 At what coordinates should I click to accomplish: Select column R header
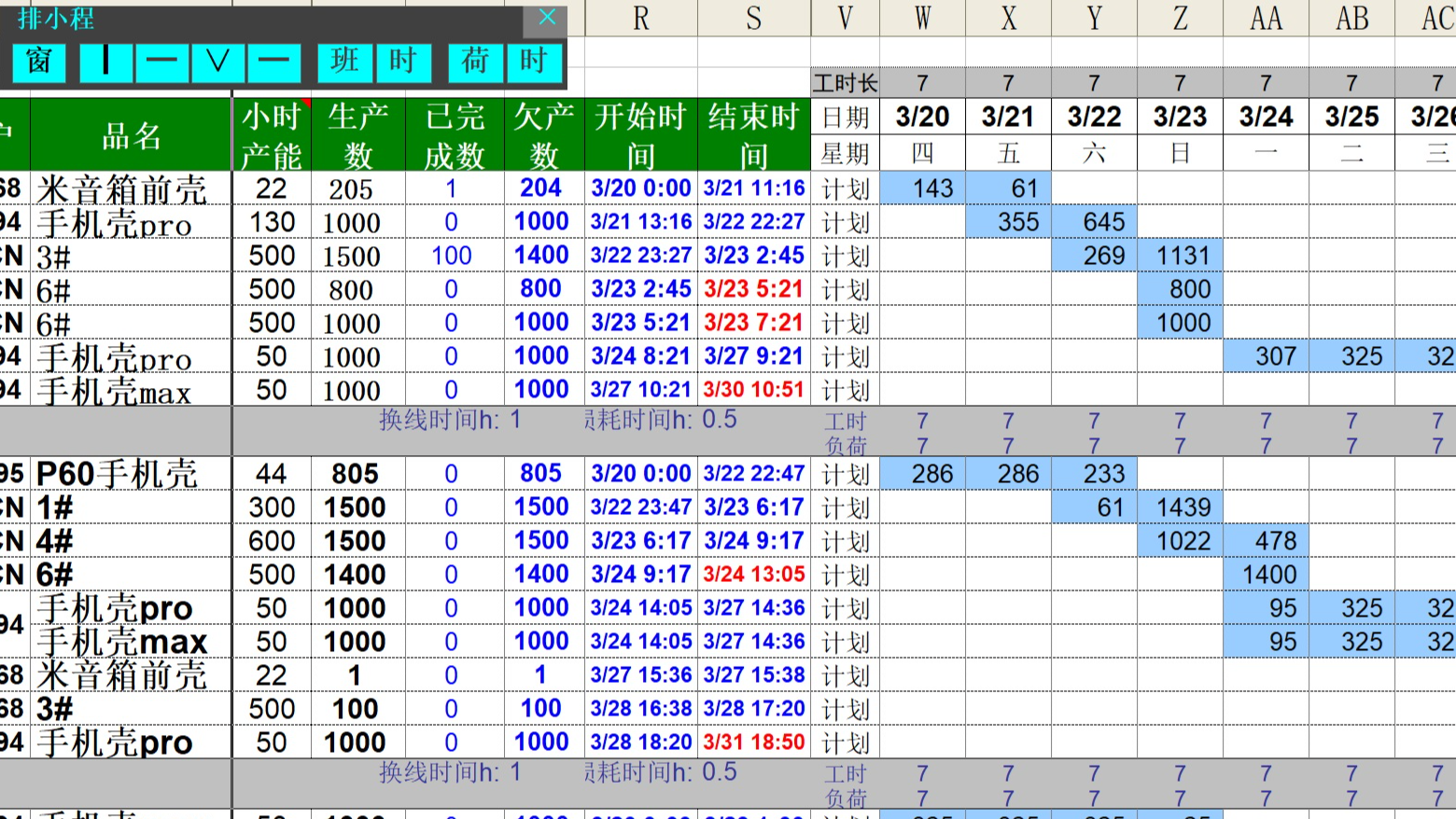tap(641, 18)
